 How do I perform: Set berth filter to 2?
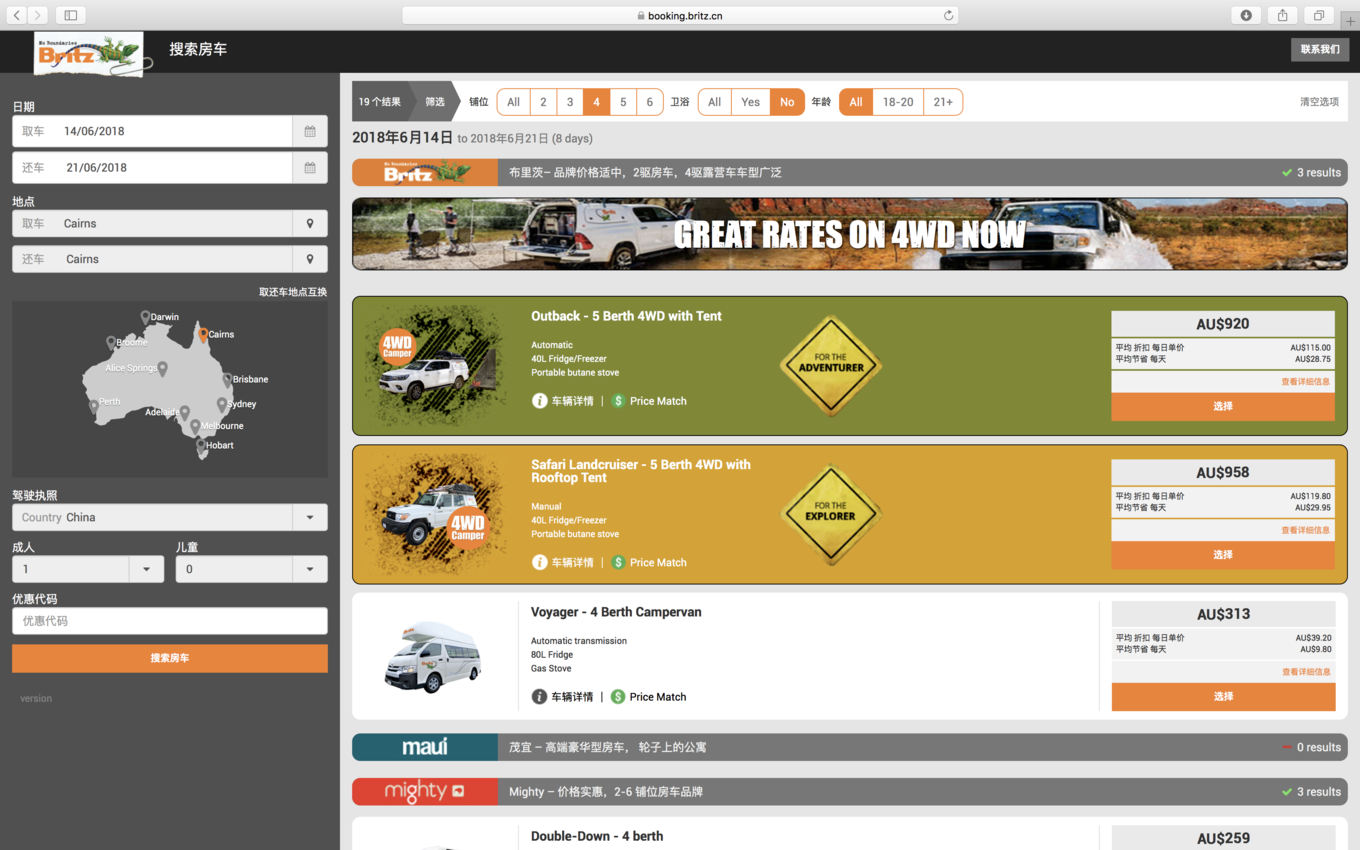pyautogui.click(x=543, y=102)
